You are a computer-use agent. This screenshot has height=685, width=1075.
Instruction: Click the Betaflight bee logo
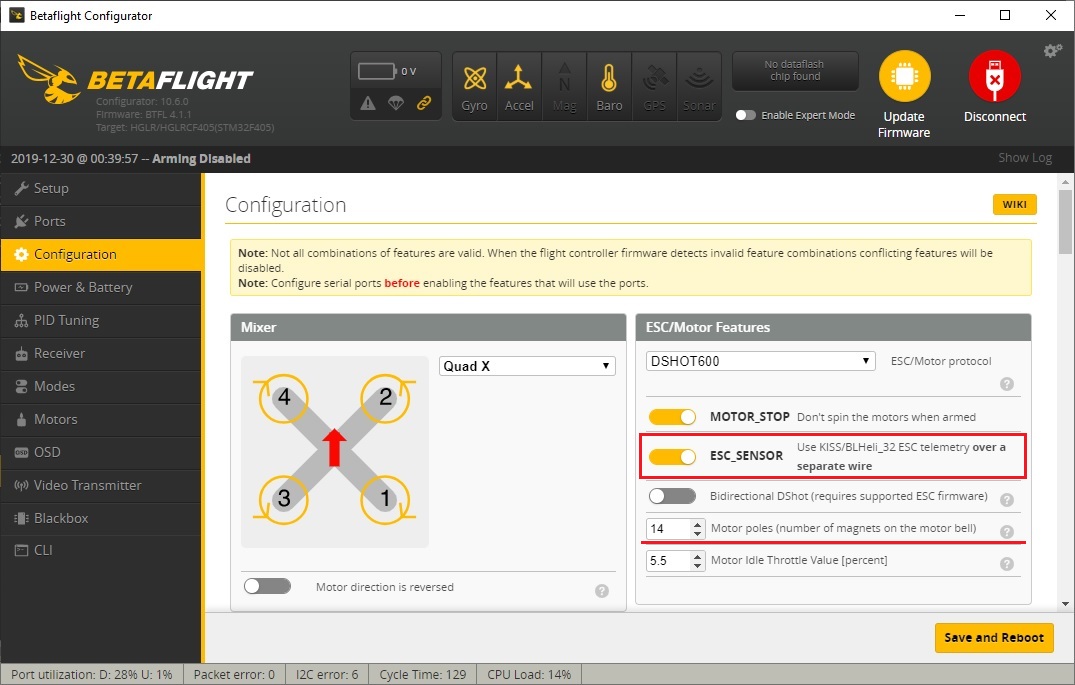coord(48,79)
